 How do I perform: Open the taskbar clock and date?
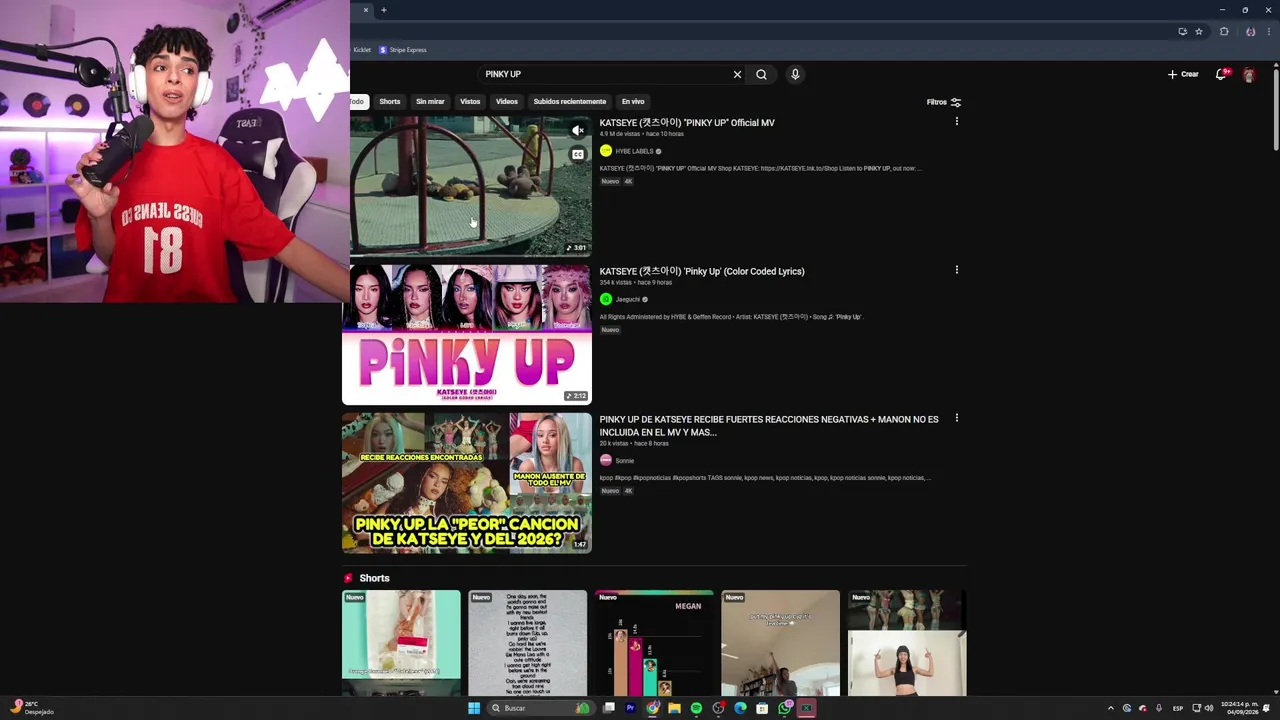click(x=1241, y=708)
